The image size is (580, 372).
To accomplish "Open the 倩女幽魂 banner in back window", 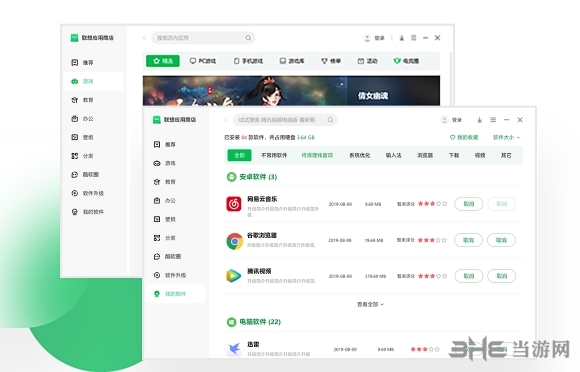I will tap(291, 91).
